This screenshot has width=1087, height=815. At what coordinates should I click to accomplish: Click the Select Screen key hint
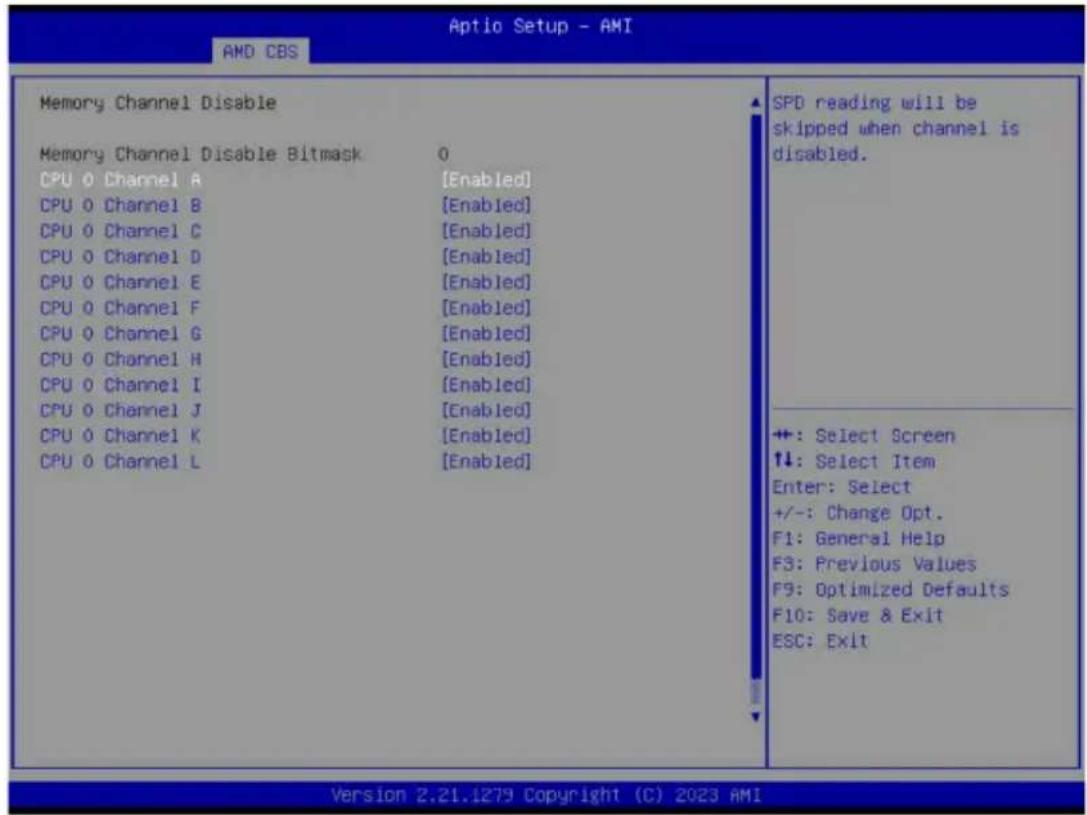pos(864,436)
